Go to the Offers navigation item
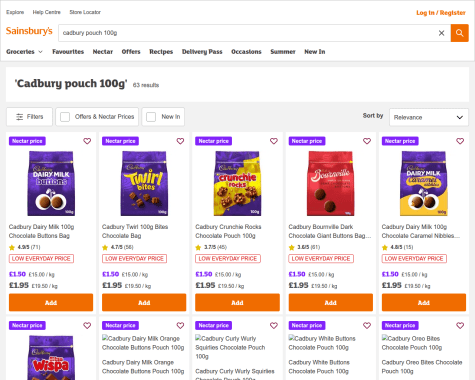This screenshot has height=380, width=475. [131, 52]
